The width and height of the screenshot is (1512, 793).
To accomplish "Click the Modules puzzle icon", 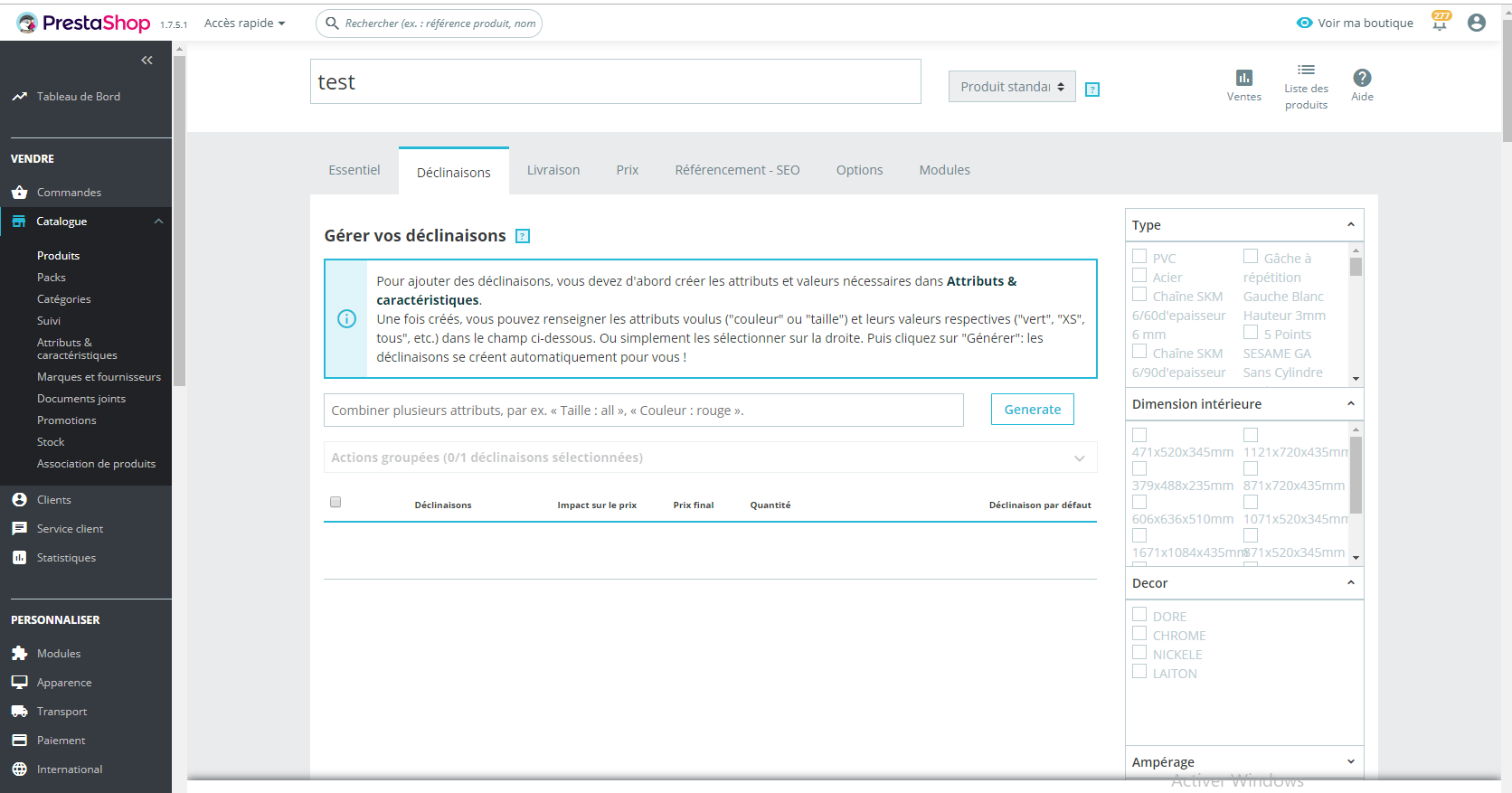I will [x=19, y=653].
